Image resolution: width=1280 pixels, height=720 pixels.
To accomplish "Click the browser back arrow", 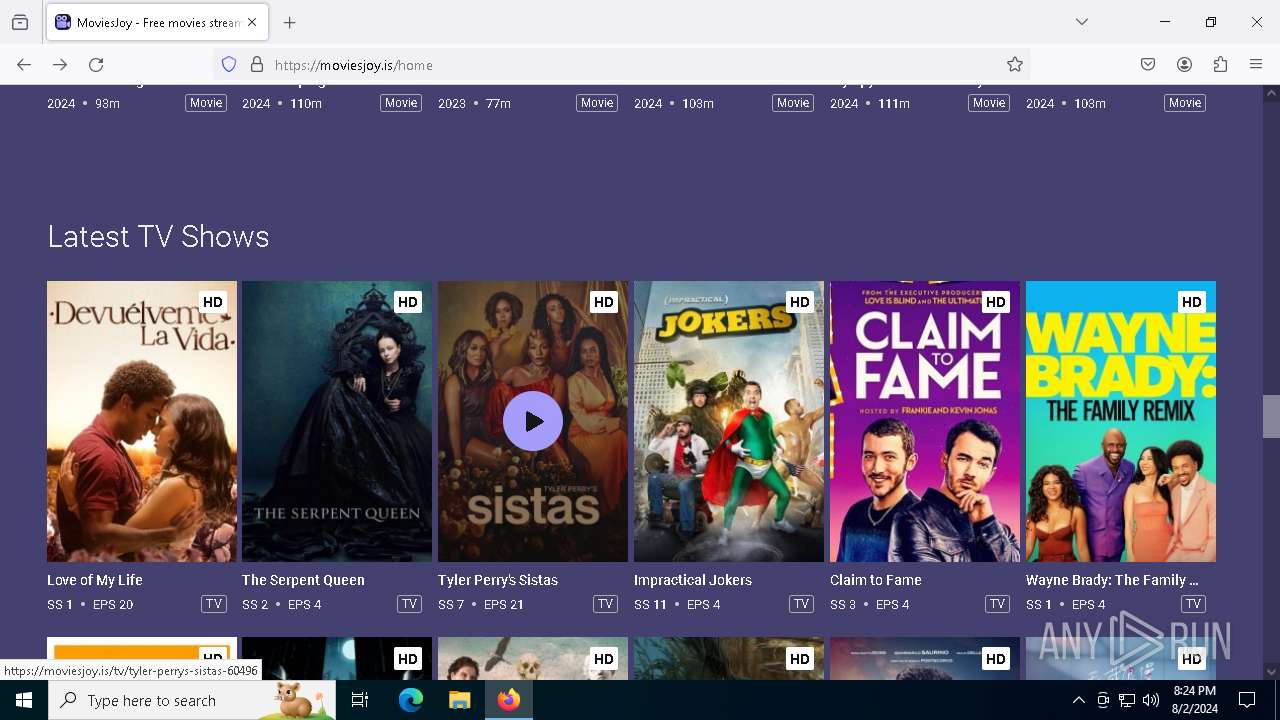I will click(24, 65).
